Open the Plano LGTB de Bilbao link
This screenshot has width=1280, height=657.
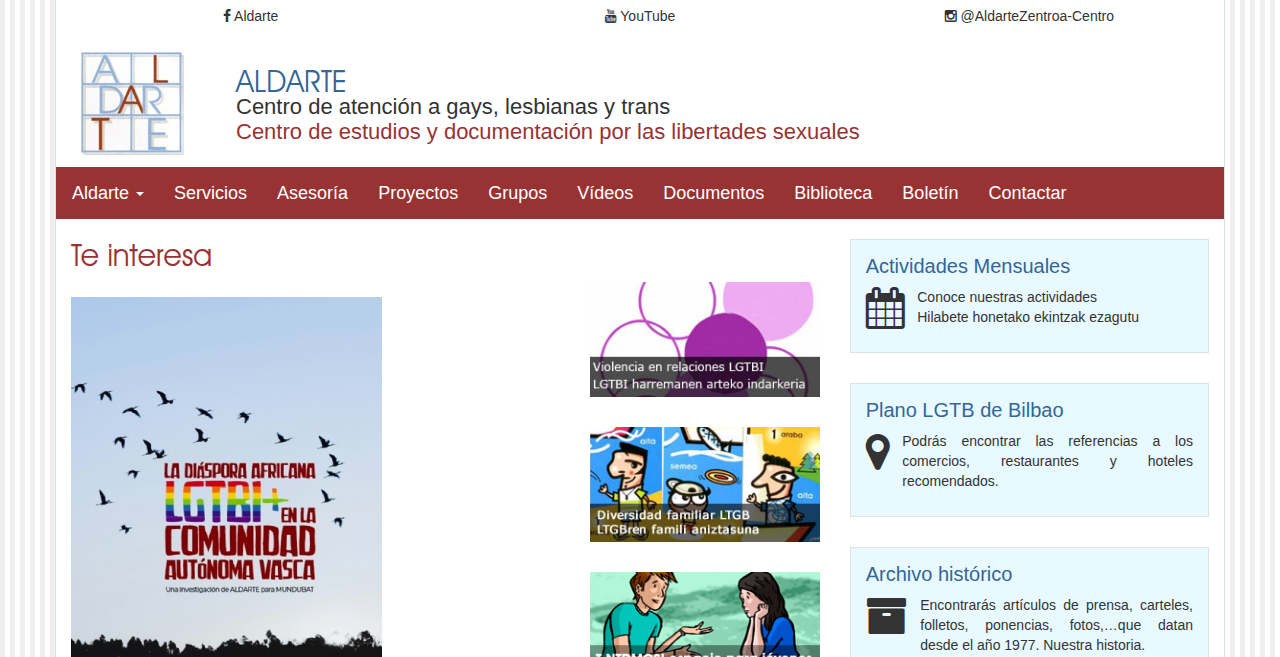[x=965, y=410]
